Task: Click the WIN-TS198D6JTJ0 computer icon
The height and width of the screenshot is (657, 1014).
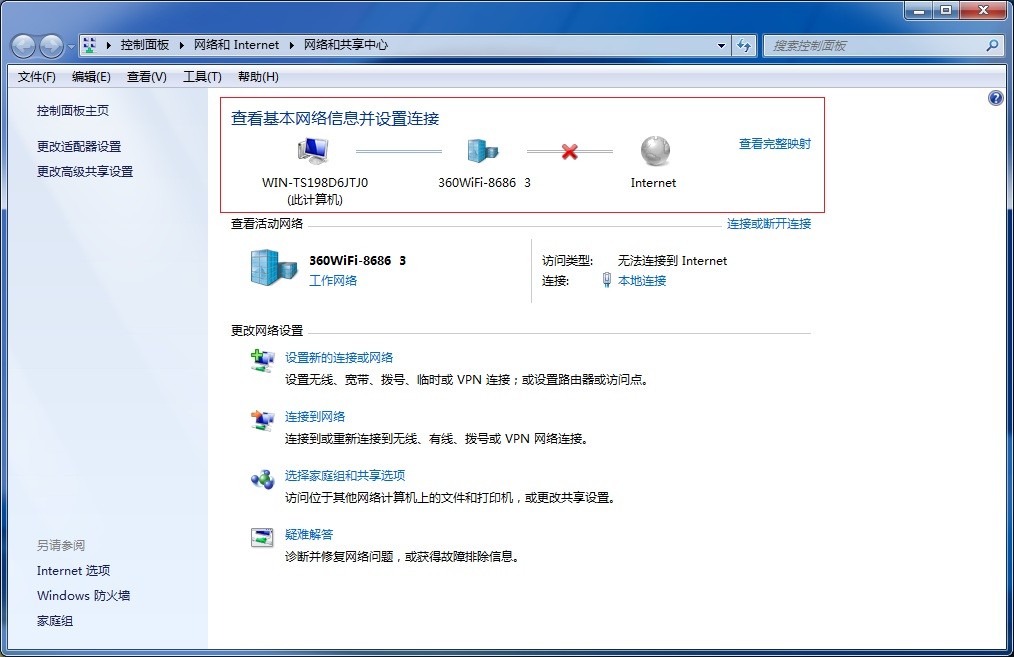Action: (314, 151)
